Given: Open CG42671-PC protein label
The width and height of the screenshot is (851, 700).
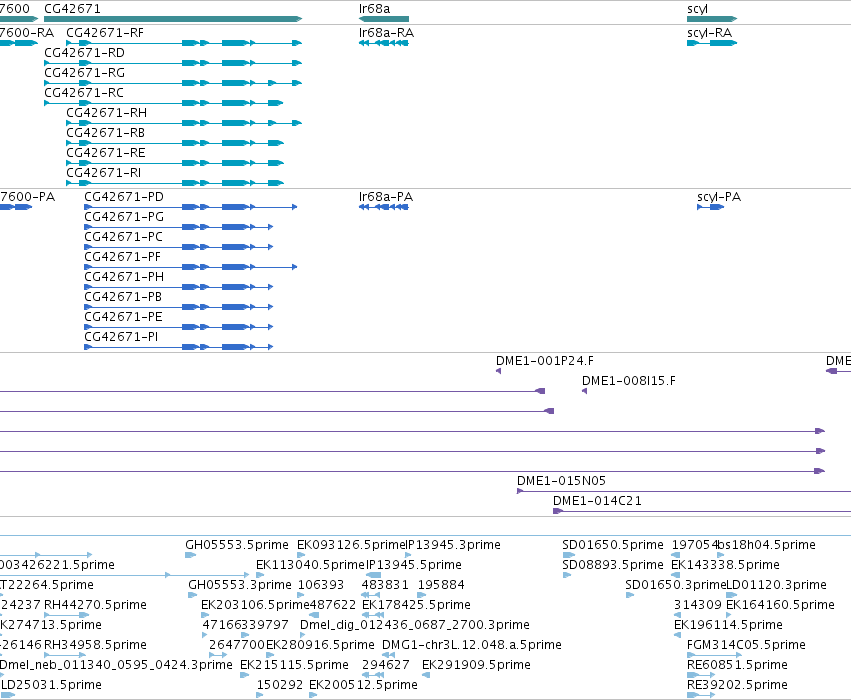Looking at the screenshot, I should pyautogui.click(x=123, y=237).
